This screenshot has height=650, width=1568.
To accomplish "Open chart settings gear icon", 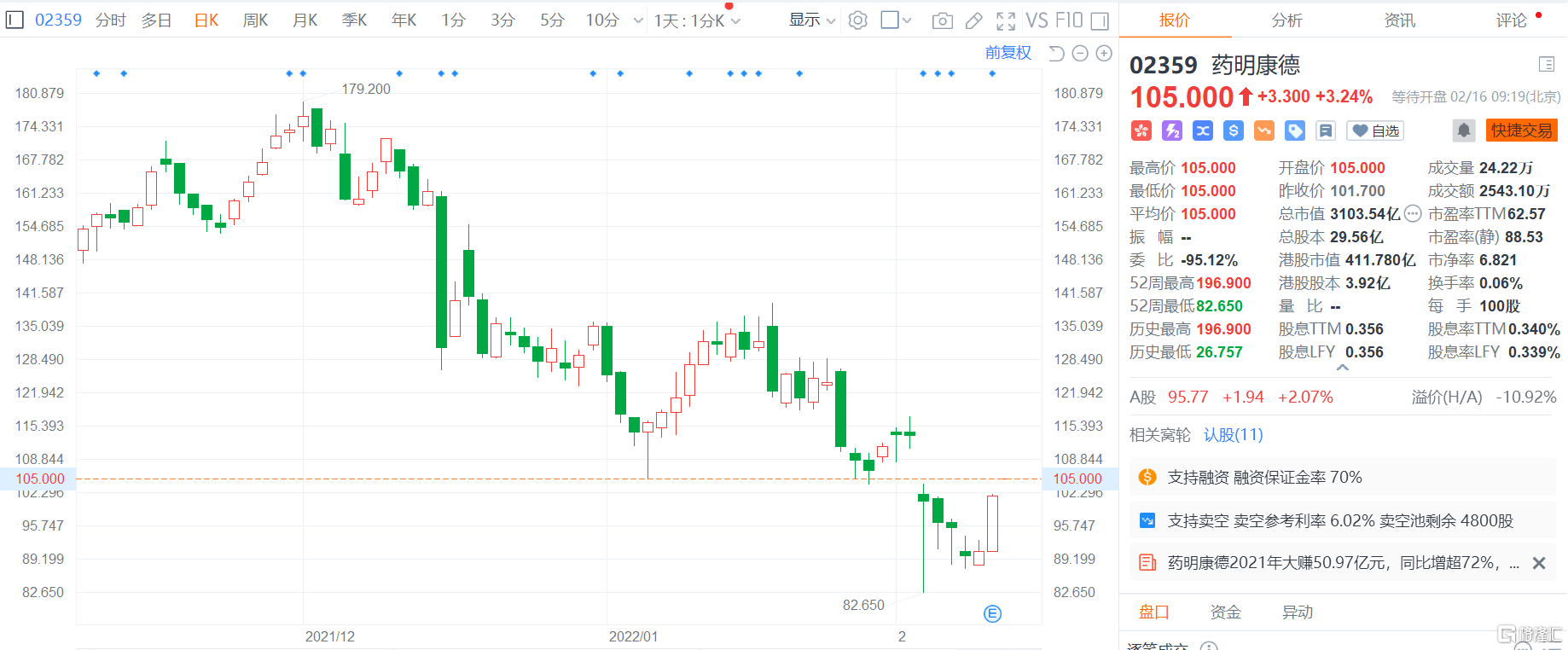I will tap(858, 20).
